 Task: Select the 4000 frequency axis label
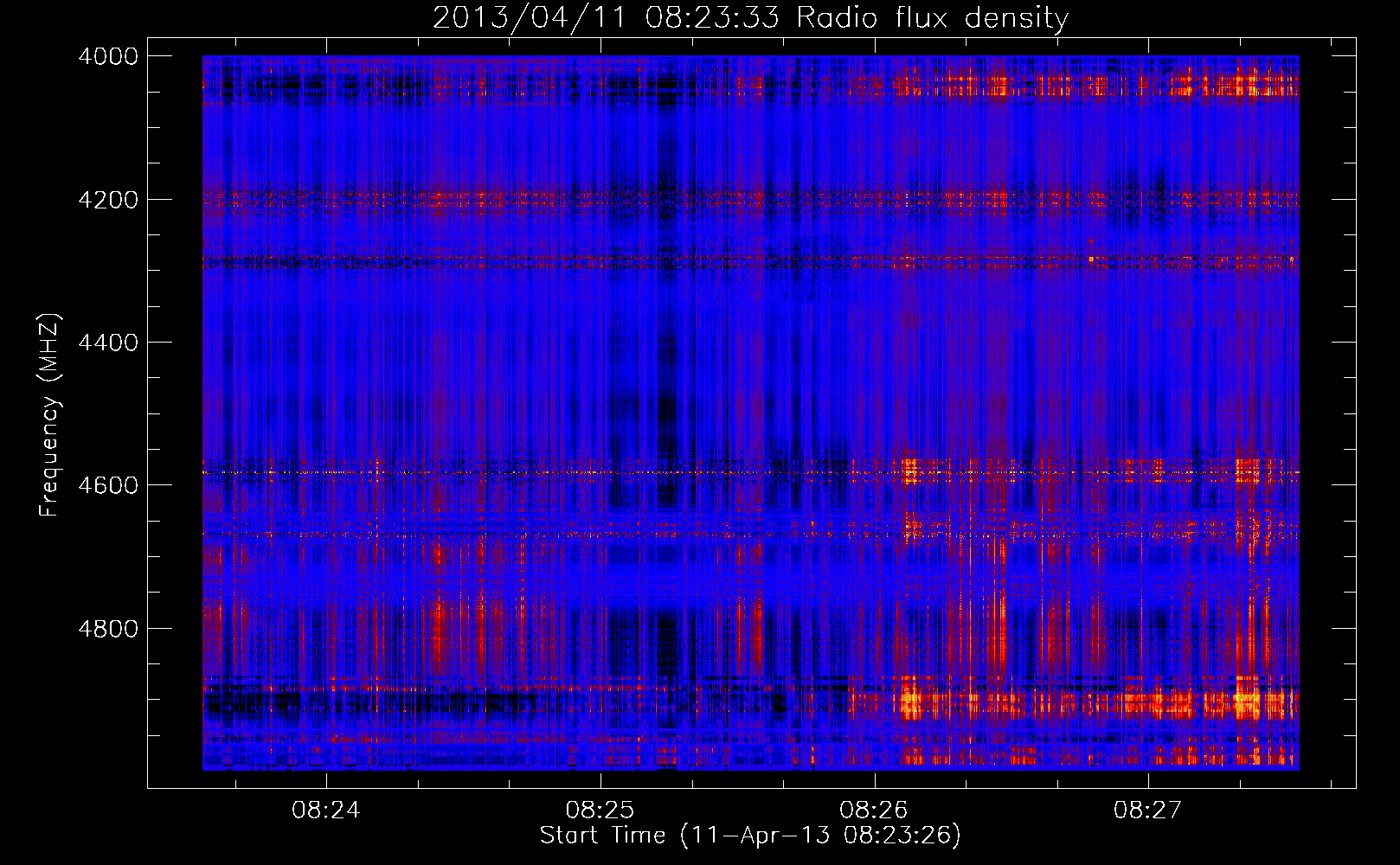[108, 56]
